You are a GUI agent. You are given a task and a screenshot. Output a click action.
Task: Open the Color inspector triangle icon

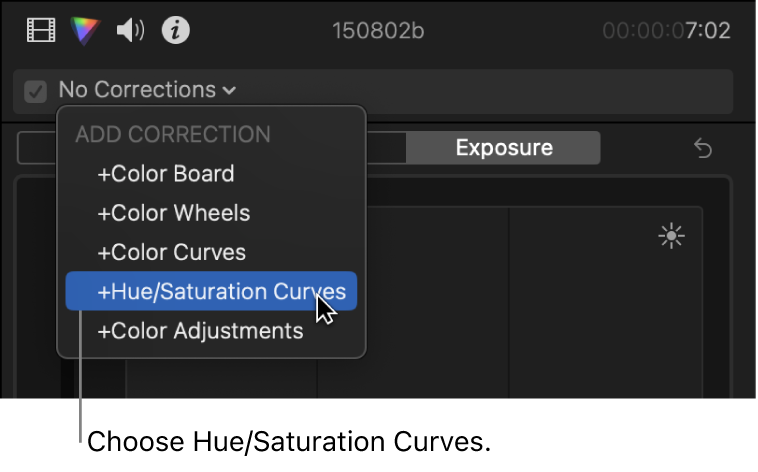pyautogui.click(x=86, y=31)
